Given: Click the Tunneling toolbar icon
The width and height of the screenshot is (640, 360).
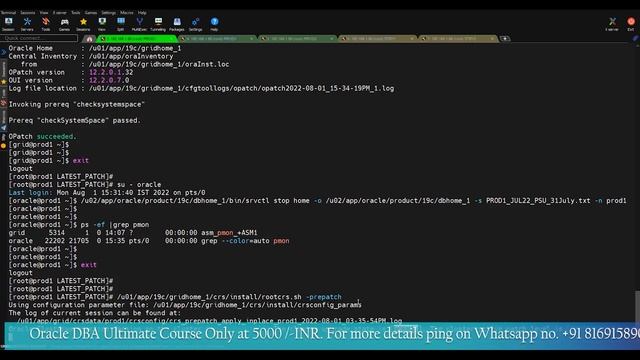Looking at the screenshot, I should (158, 24).
